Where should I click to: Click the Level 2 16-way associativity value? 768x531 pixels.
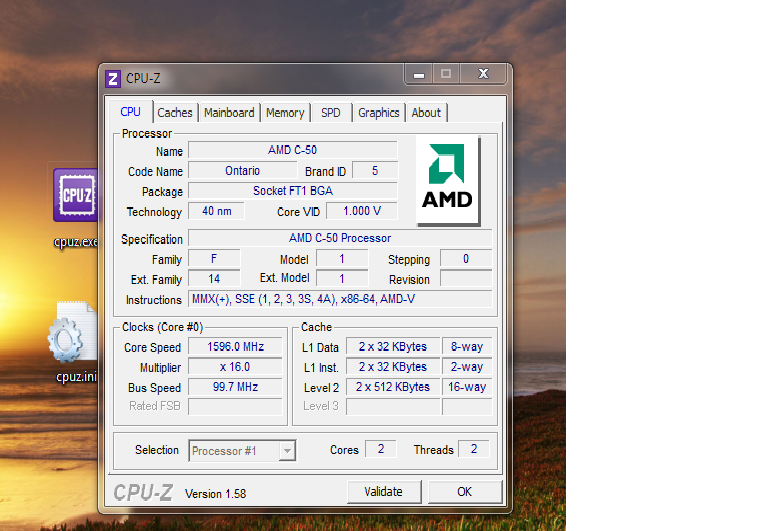(x=467, y=387)
